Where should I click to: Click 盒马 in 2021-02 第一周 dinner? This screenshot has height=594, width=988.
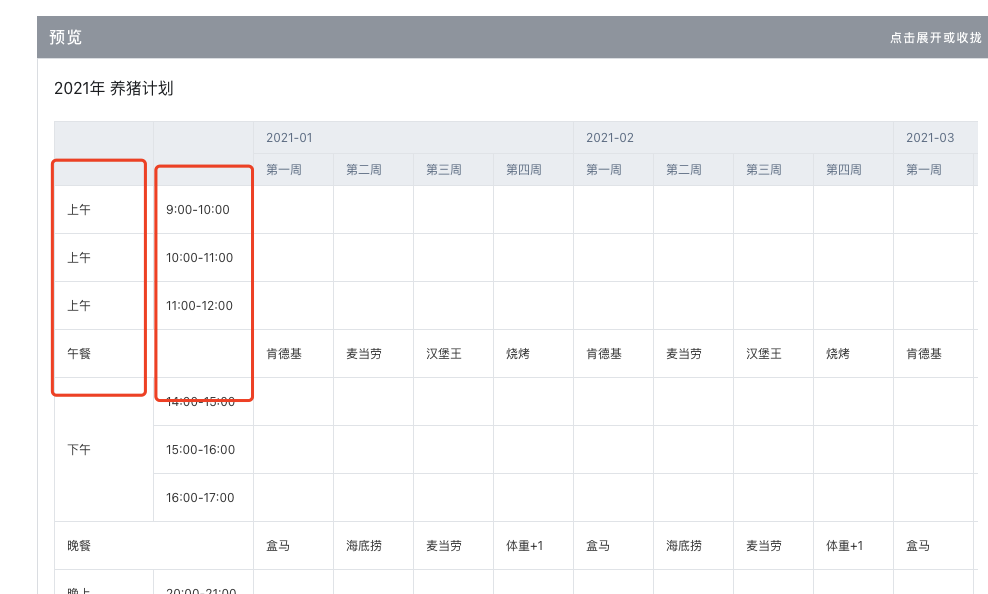(x=598, y=545)
